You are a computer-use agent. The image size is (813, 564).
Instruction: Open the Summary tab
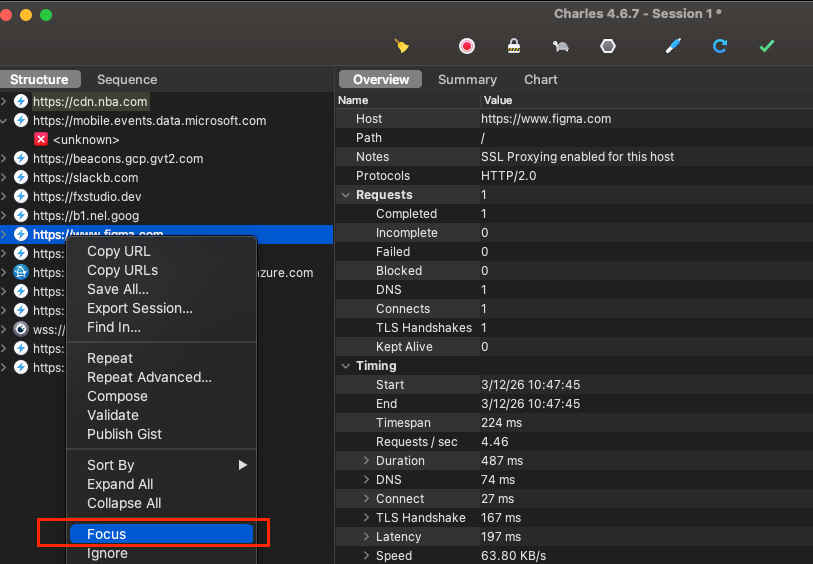(467, 80)
